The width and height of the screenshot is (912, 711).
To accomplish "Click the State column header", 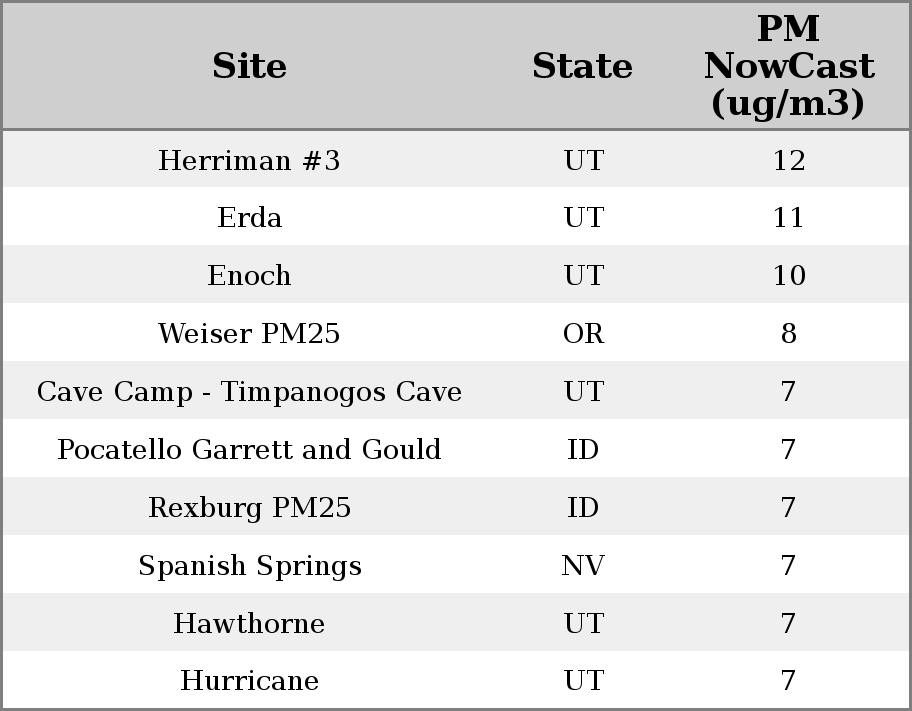I will 582,66.
